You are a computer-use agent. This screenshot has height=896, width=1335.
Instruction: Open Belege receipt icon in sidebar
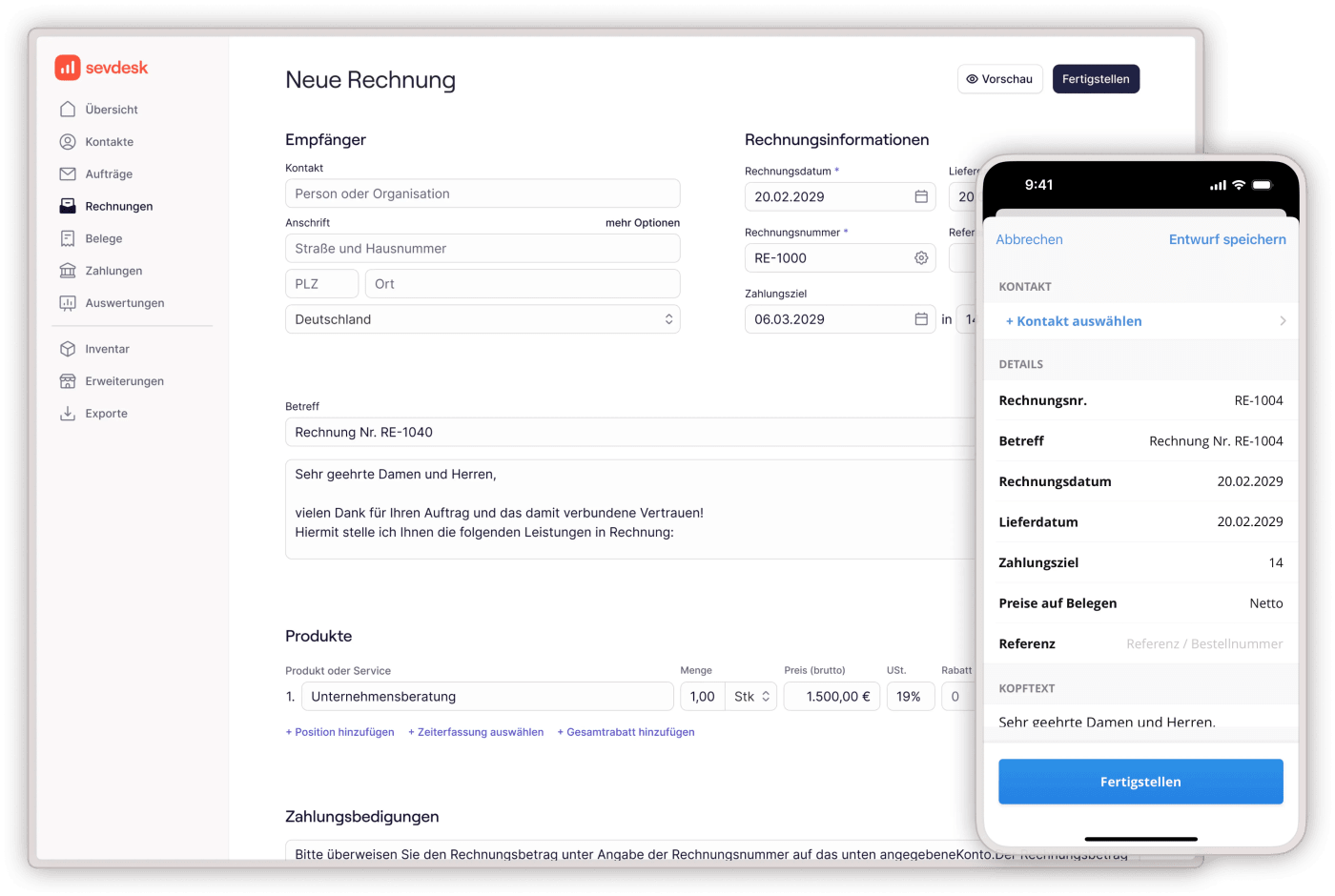point(68,238)
